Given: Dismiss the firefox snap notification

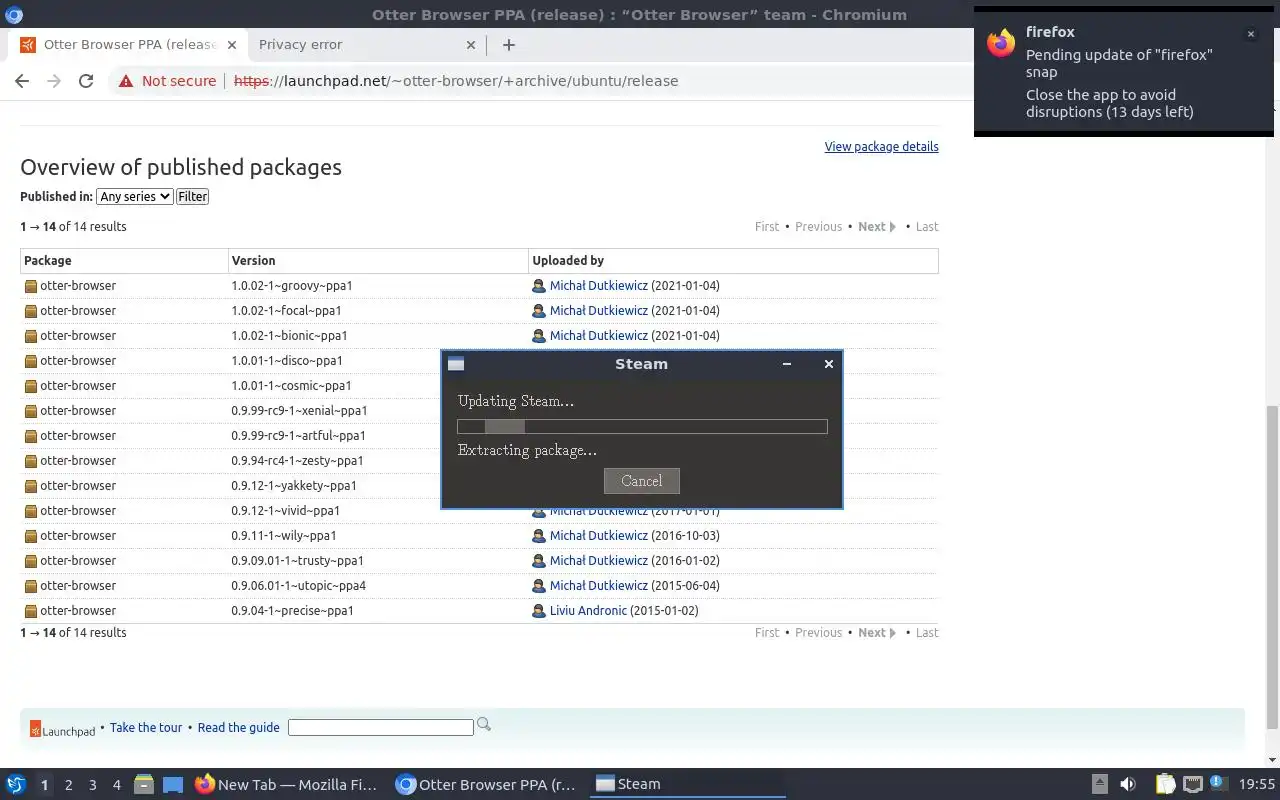Looking at the screenshot, I should tap(1250, 34).
